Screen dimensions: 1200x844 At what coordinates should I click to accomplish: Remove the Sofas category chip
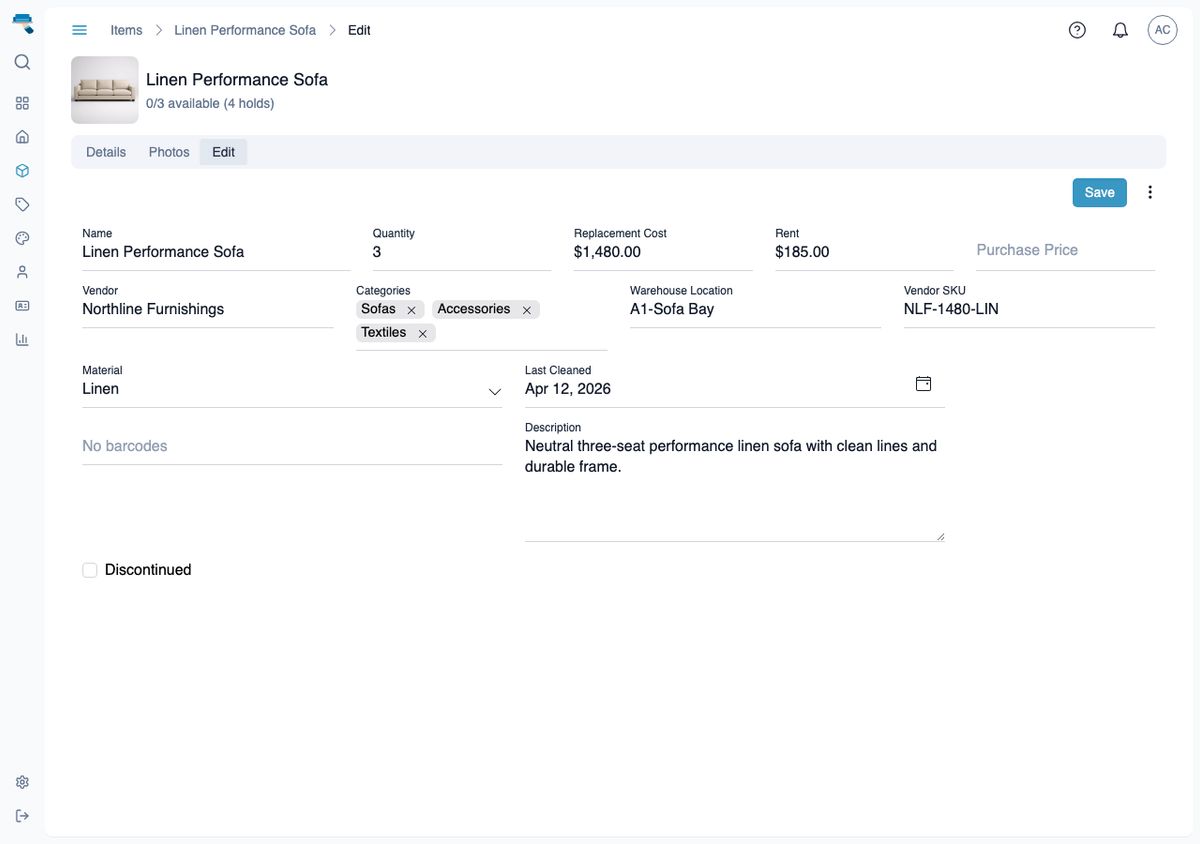point(411,310)
